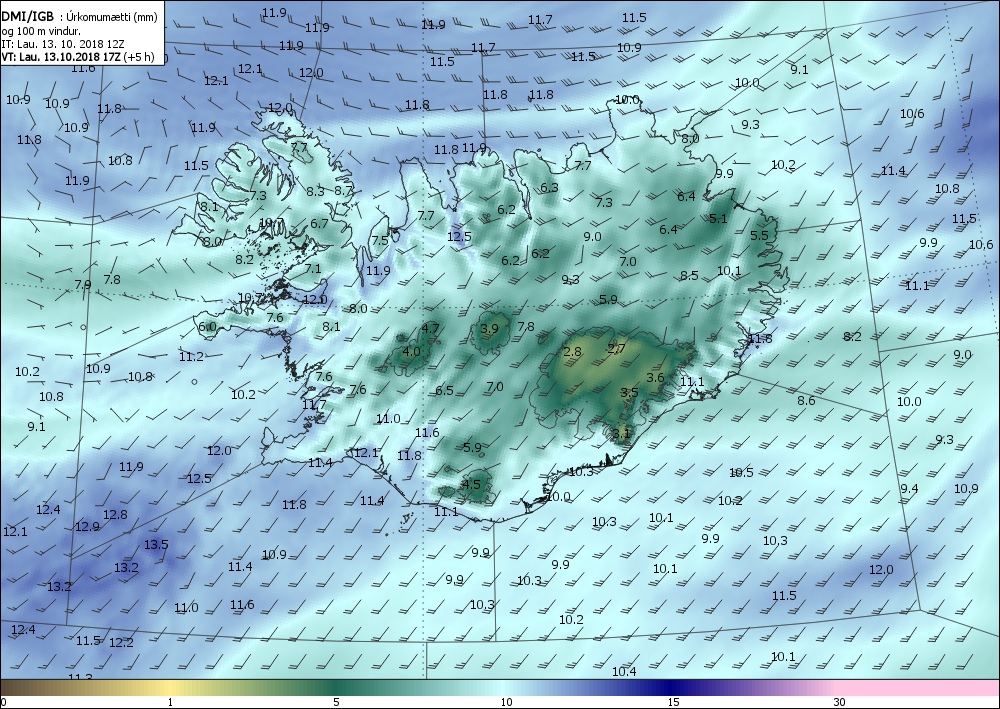Viewport: 1000px width, 709px height.
Task: Click the color scale tick label 0
Action: [4, 702]
